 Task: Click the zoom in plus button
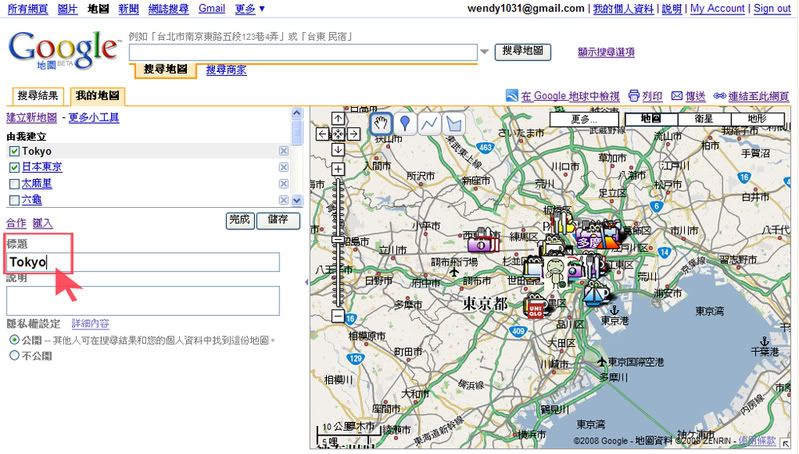coord(338,169)
